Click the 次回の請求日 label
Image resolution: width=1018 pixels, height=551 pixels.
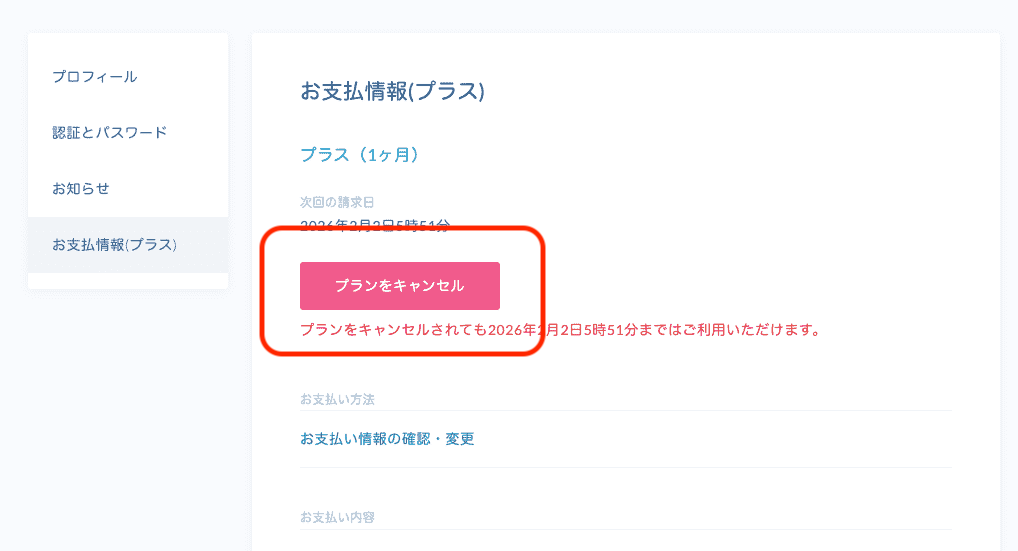[x=337, y=202]
